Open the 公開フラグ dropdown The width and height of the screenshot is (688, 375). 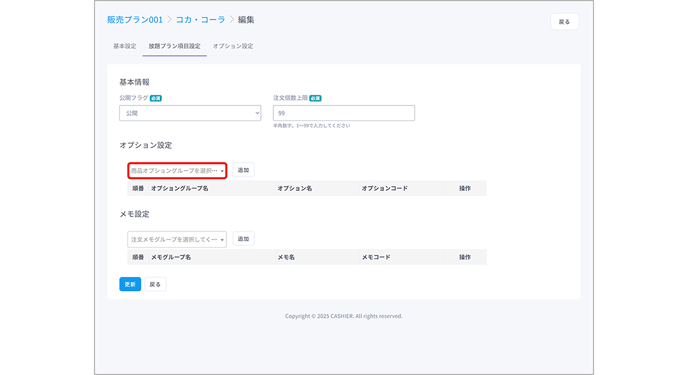[190, 113]
